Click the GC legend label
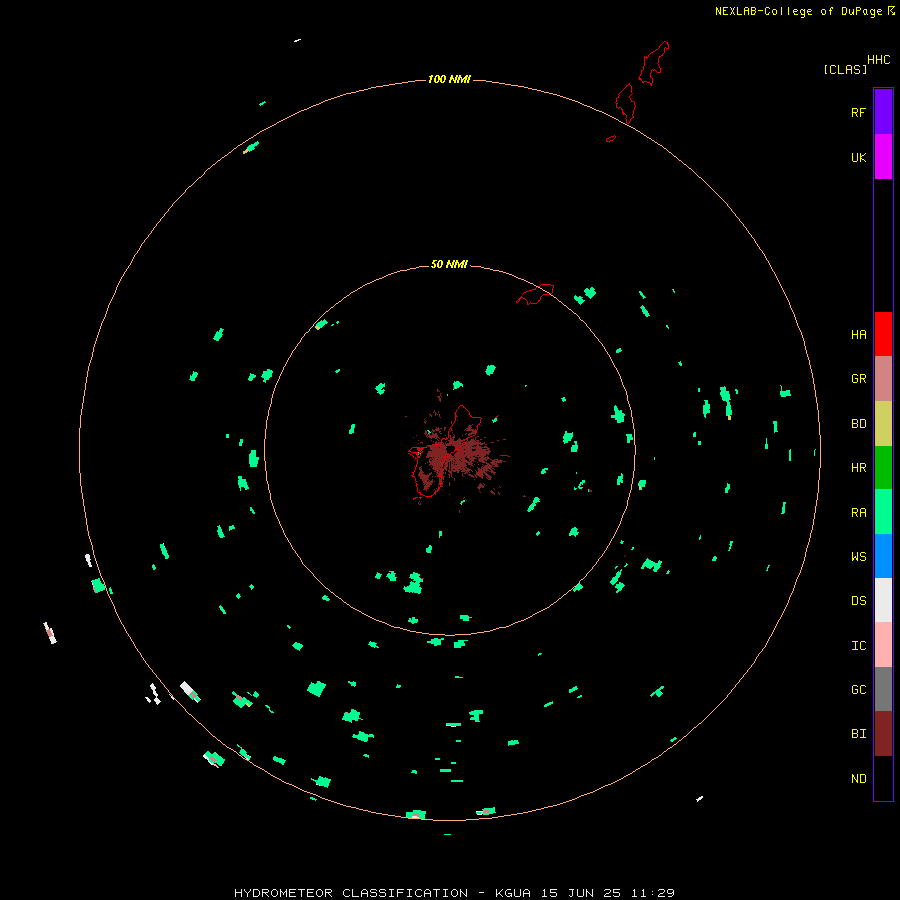Image resolution: width=900 pixels, height=900 pixels. pyautogui.click(x=858, y=690)
